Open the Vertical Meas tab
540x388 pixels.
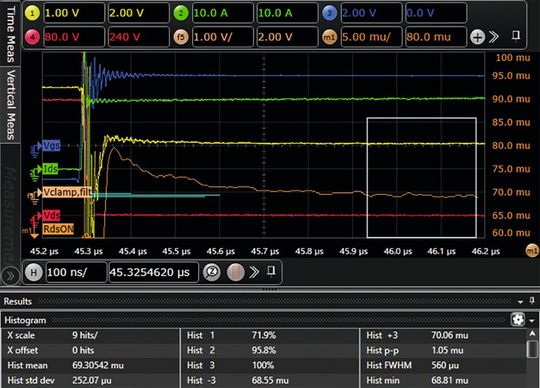(10, 104)
